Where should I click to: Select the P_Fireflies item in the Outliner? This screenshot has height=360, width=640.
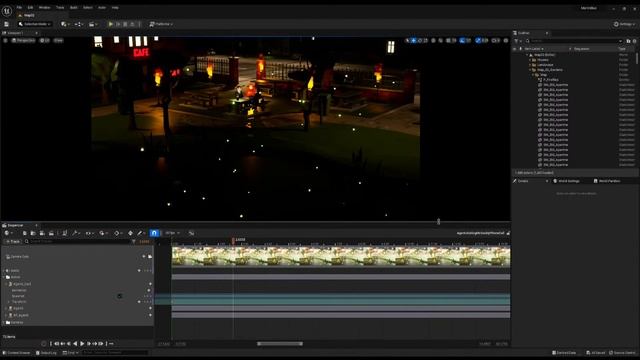pos(551,80)
